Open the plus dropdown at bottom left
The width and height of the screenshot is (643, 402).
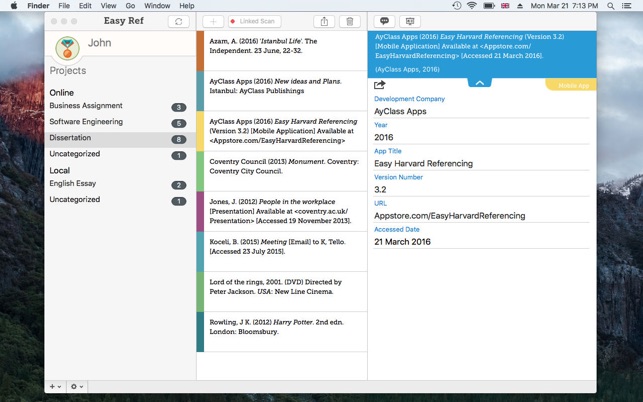(55, 386)
